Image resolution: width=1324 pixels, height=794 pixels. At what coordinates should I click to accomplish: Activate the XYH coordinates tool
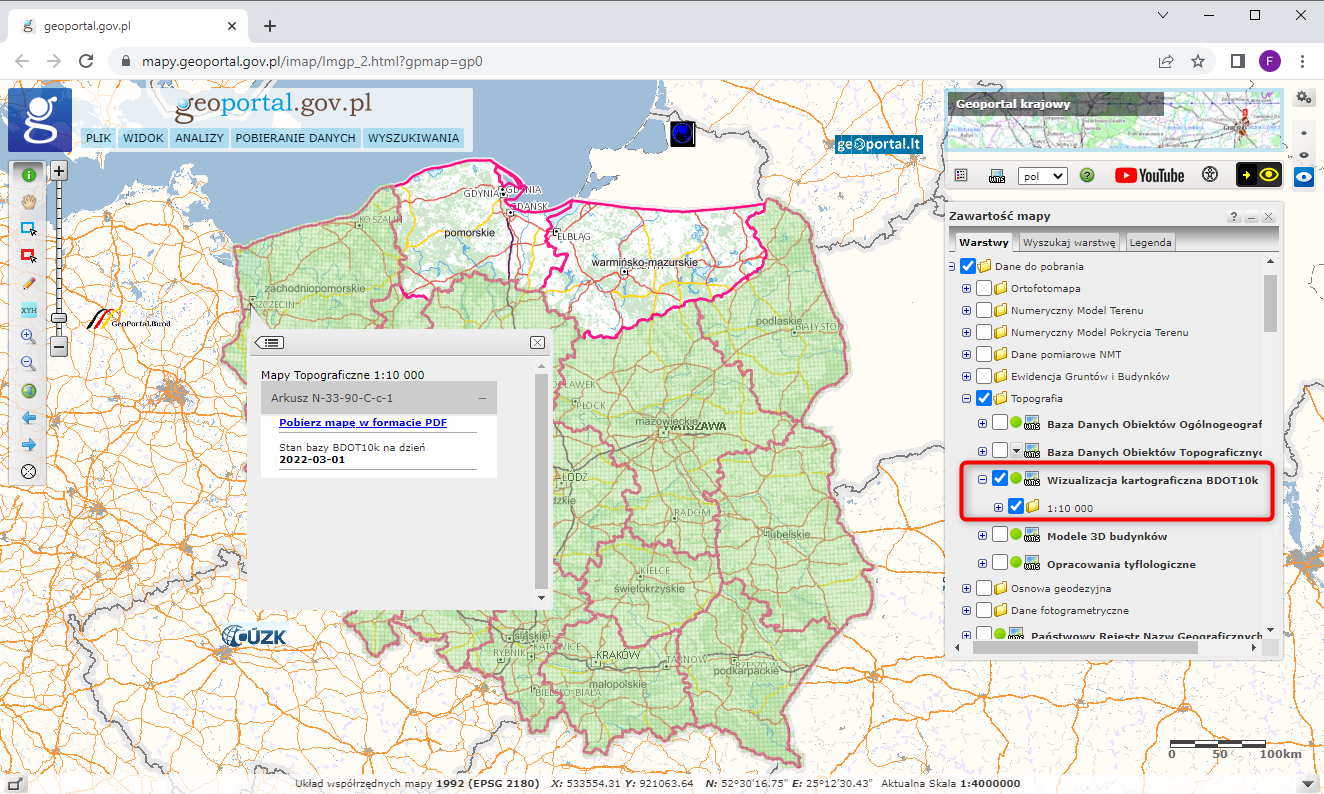tap(28, 309)
